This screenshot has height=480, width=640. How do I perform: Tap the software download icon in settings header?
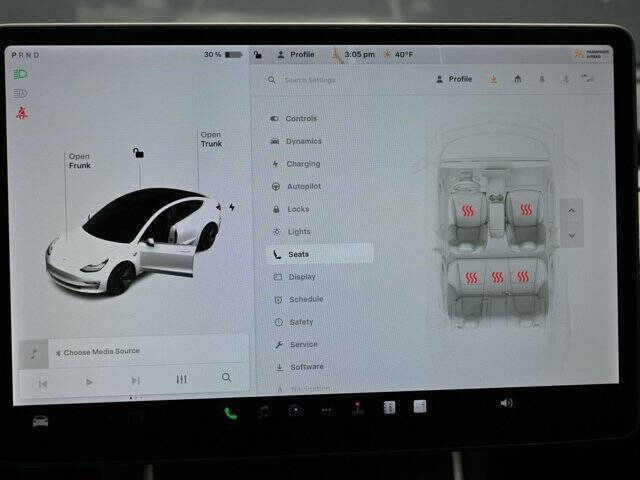[493, 79]
